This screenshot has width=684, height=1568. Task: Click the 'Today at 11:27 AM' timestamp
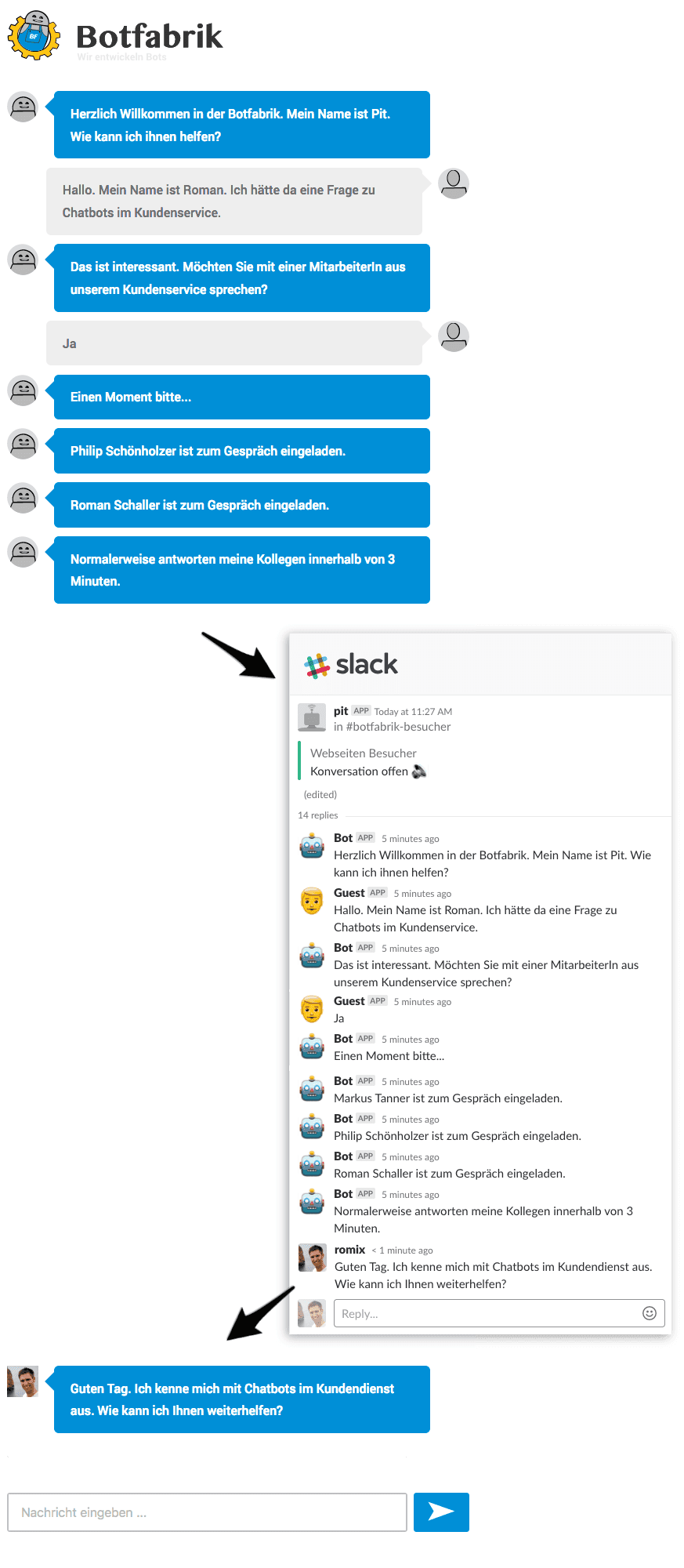pos(413,712)
